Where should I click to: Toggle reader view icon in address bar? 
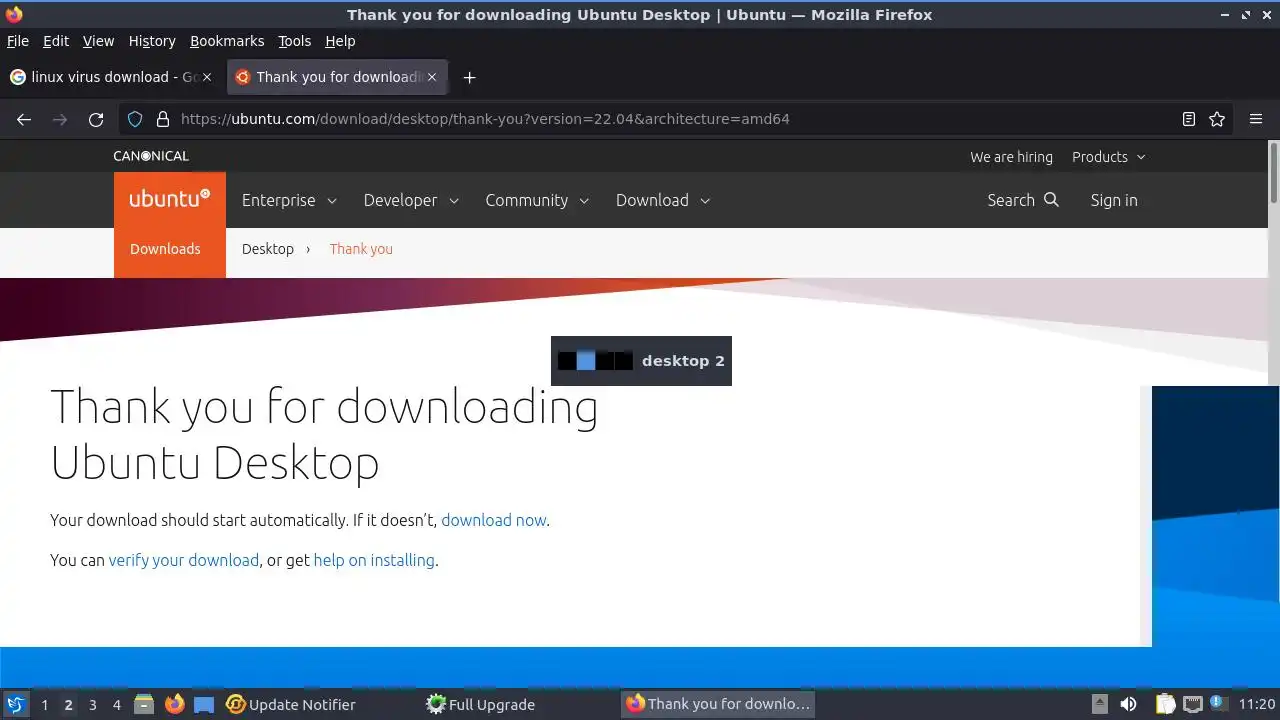(1189, 119)
